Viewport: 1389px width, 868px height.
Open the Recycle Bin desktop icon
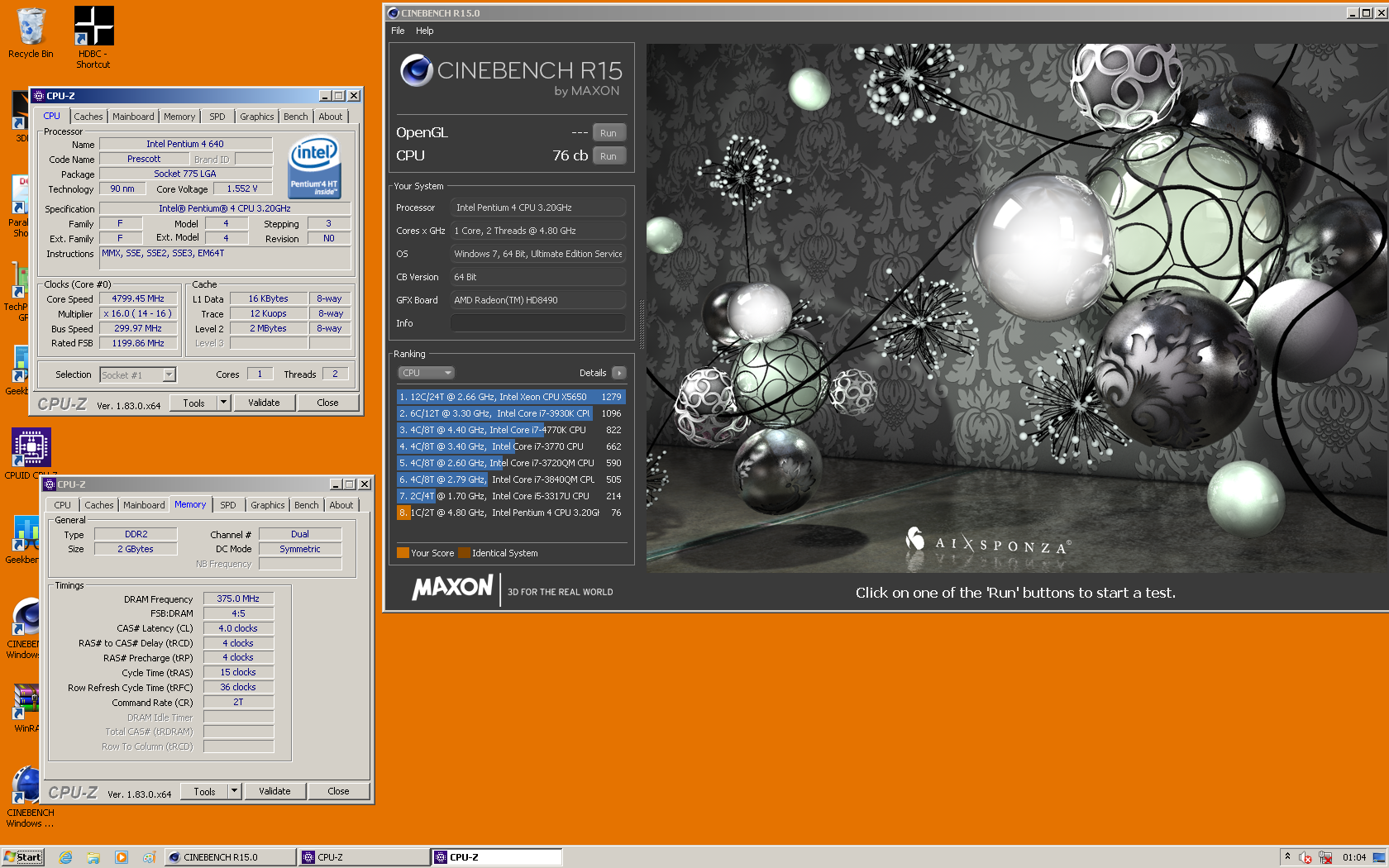[31, 33]
